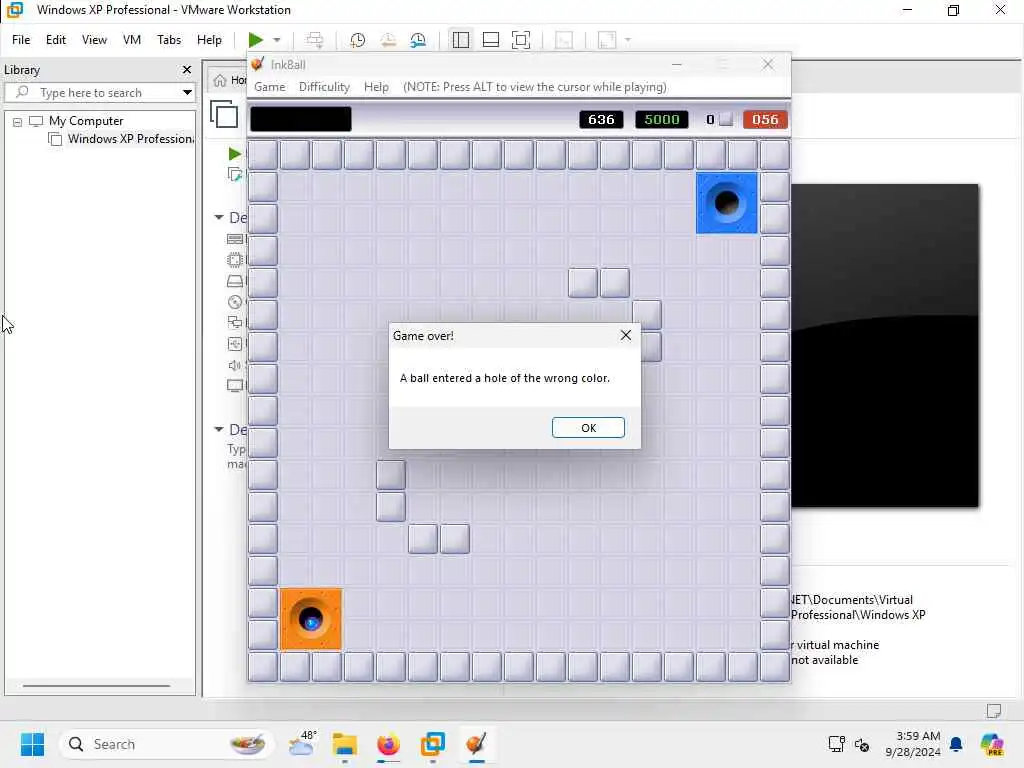Click the taskbar Search box

(x=167, y=744)
